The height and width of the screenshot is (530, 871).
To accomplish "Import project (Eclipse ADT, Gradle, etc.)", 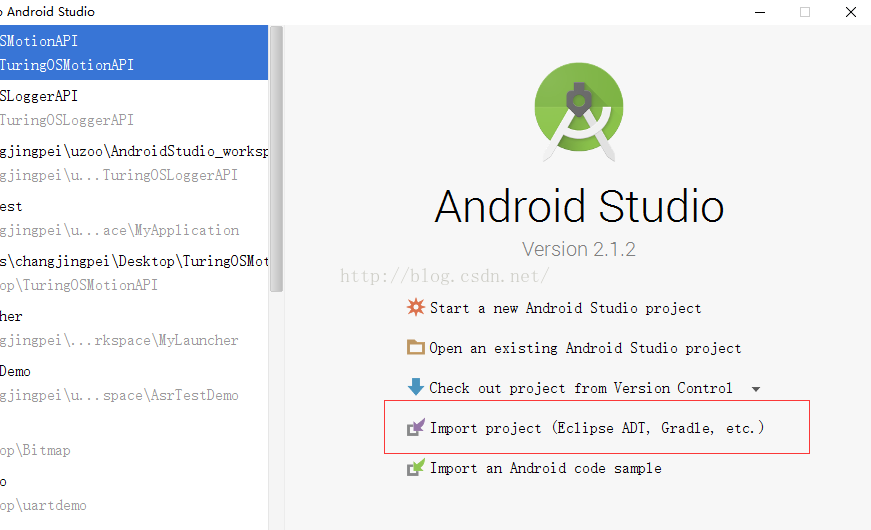I will (x=597, y=428).
